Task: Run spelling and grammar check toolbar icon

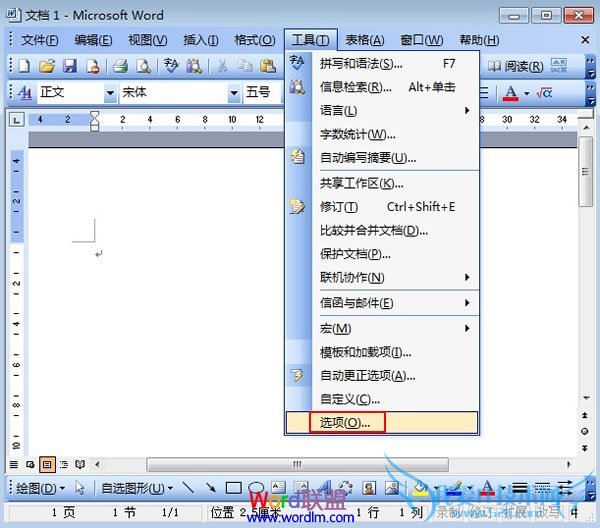Action: coord(171,66)
